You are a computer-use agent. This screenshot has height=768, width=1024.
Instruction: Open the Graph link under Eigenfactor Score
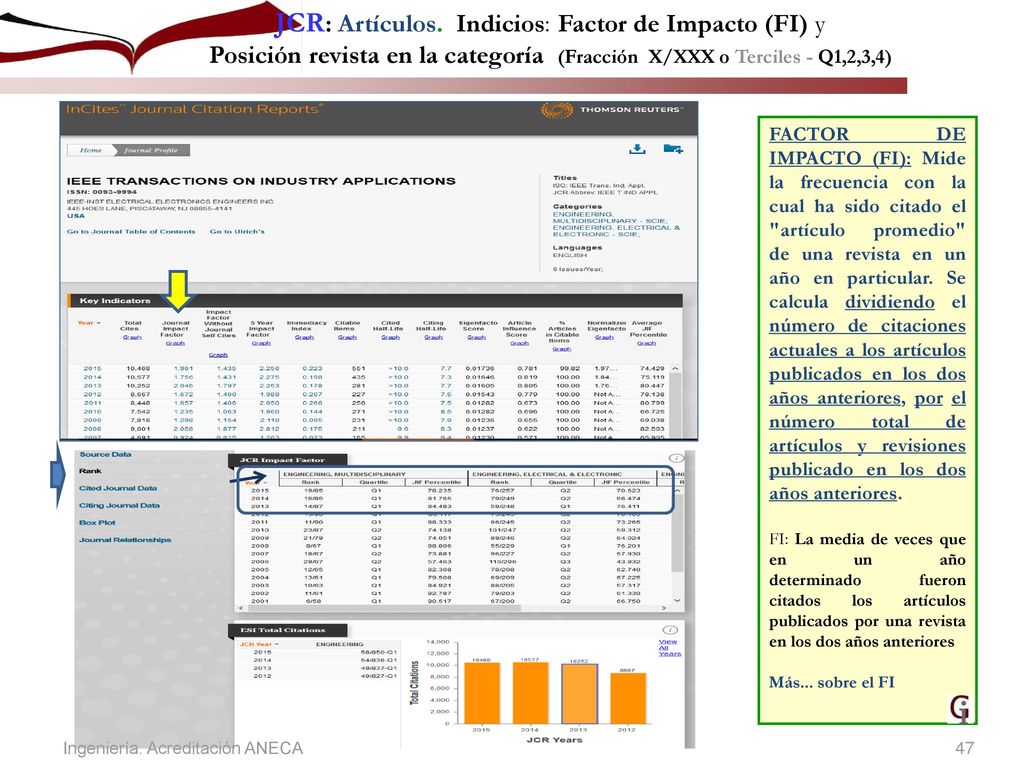[477, 337]
